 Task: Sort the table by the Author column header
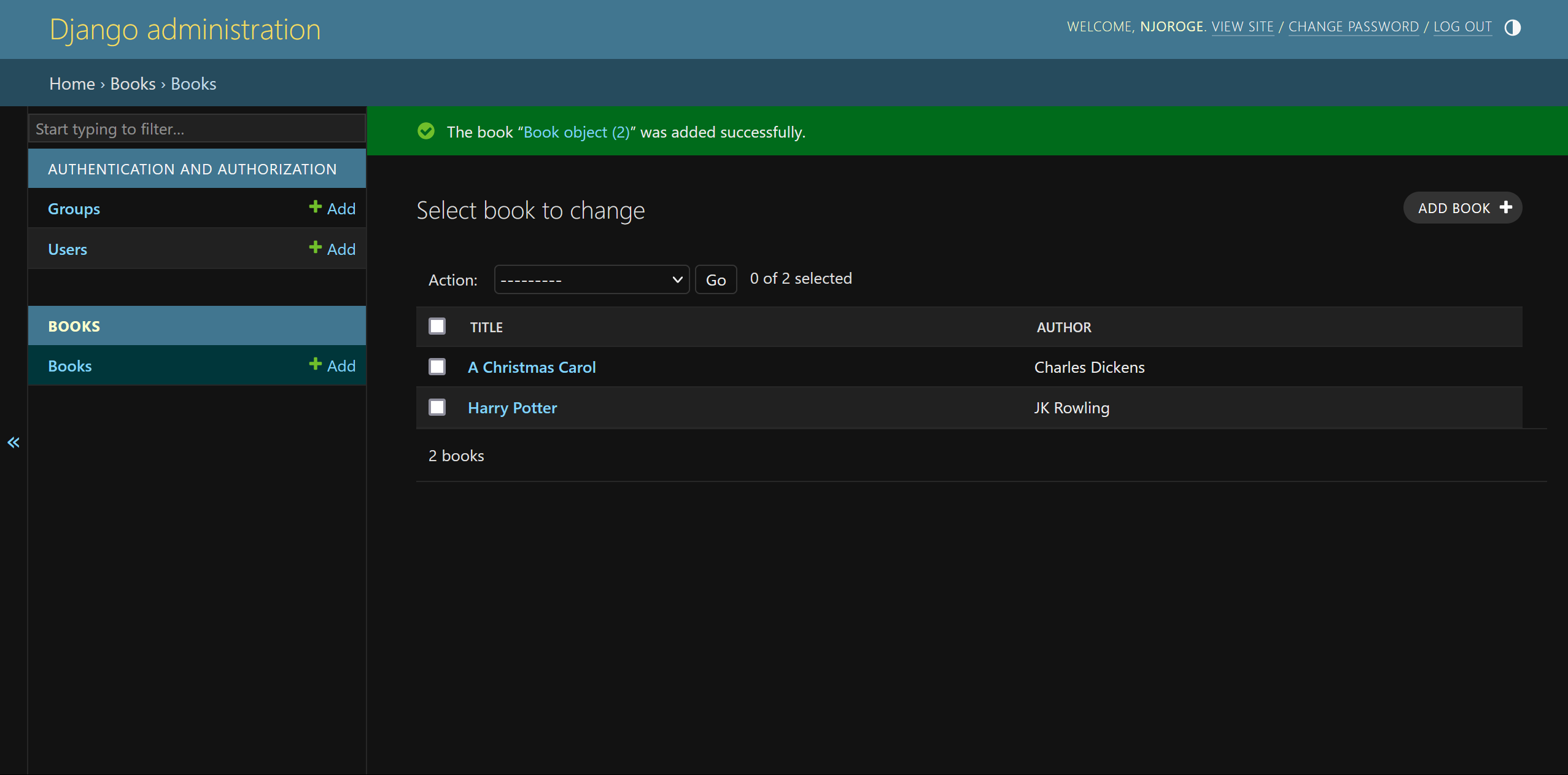tap(1063, 327)
